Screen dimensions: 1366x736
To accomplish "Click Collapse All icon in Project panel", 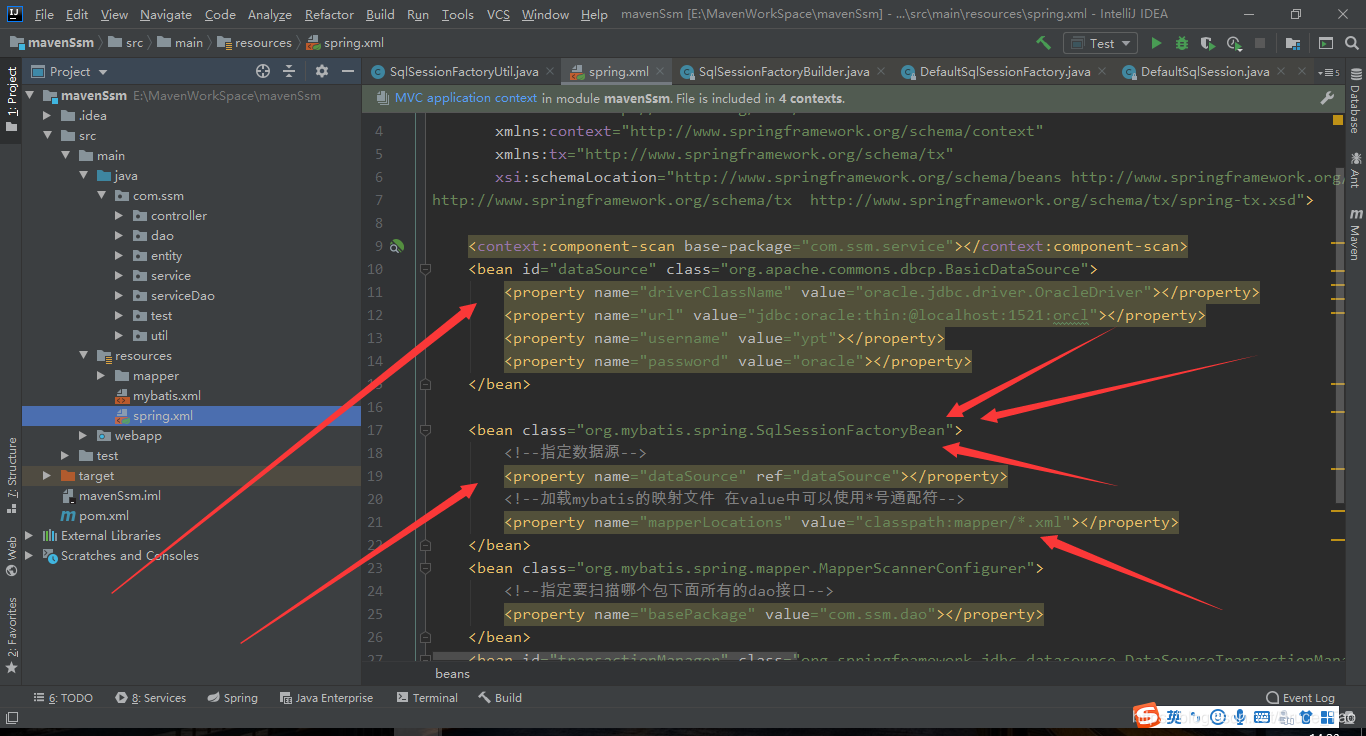I will click(289, 71).
